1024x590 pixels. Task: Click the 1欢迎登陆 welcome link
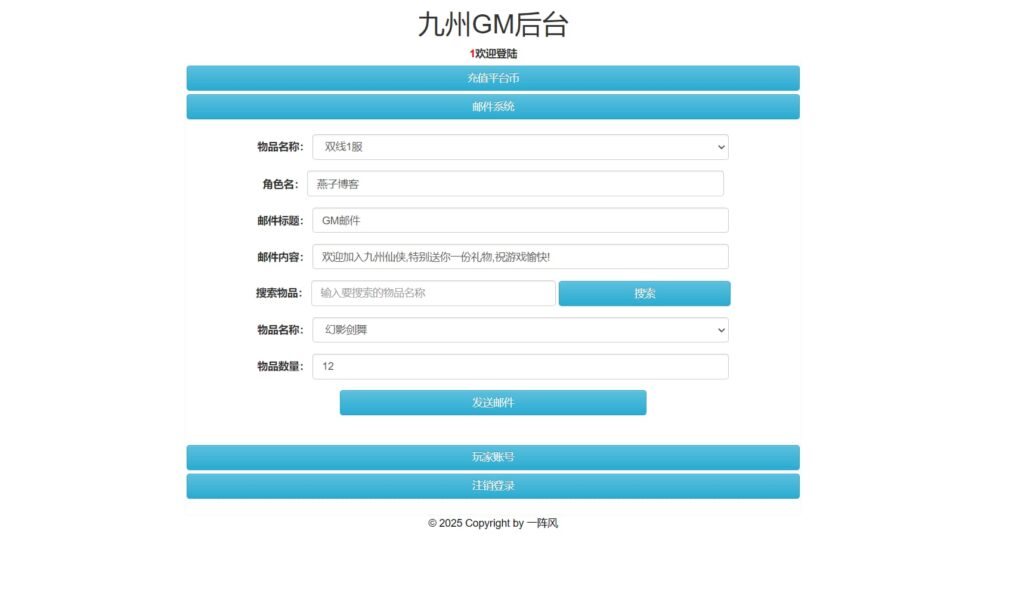tap(492, 54)
